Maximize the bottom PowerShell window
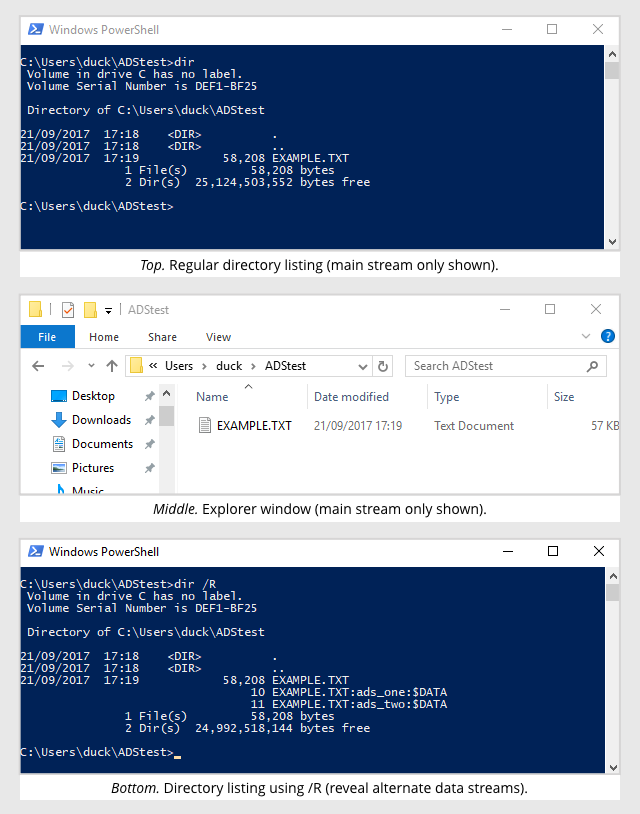Viewport: 640px width, 814px height. coord(553,551)
